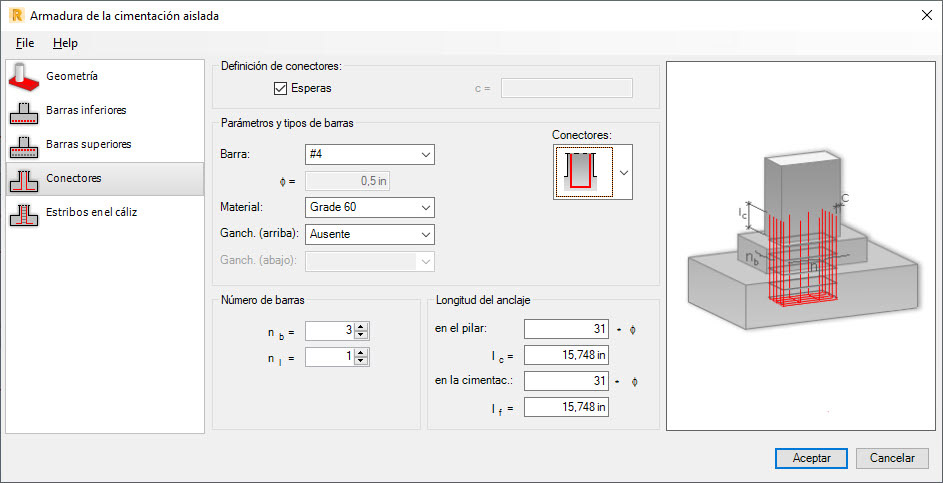The image size is (943, 483).
Task: Open the Barras inferiores section icon
Action: (24, 111)
